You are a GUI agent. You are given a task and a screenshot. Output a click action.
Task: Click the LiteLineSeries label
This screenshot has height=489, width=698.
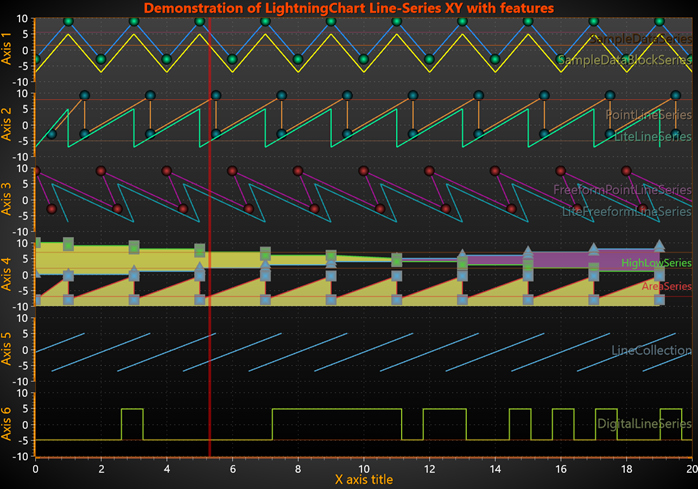(653, 136)
